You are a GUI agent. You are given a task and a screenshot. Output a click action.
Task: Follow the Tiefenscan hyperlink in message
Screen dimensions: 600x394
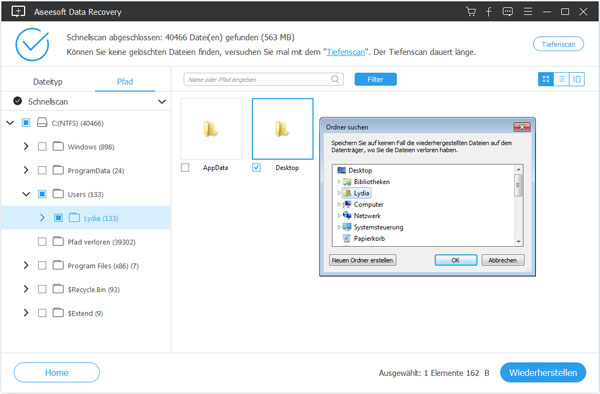(346, 52)
